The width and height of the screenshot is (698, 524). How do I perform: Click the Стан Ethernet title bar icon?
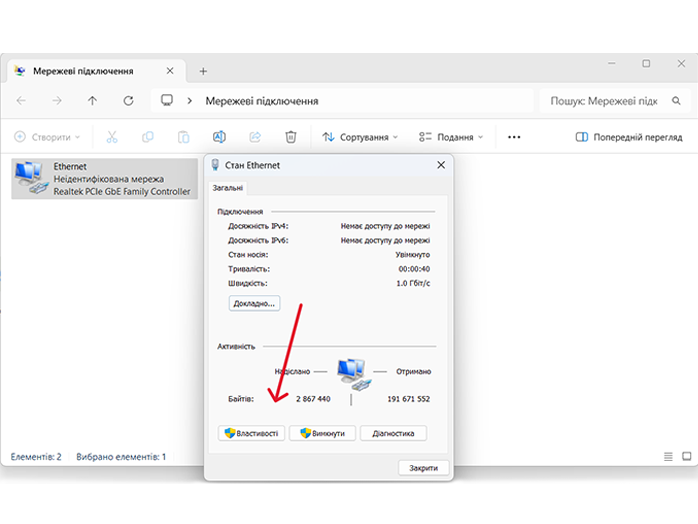point(215,165)
